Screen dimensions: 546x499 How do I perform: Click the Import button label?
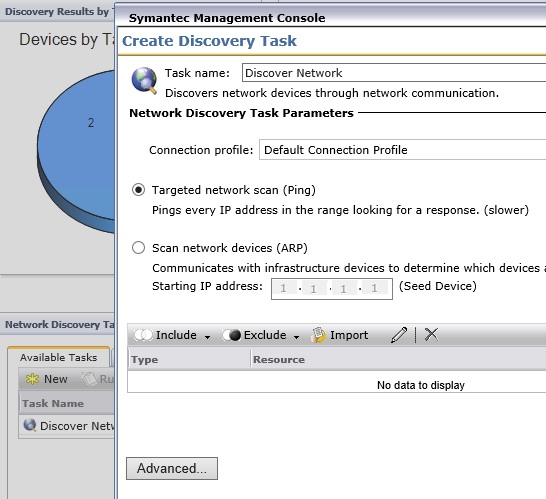[x=349, y=335]
